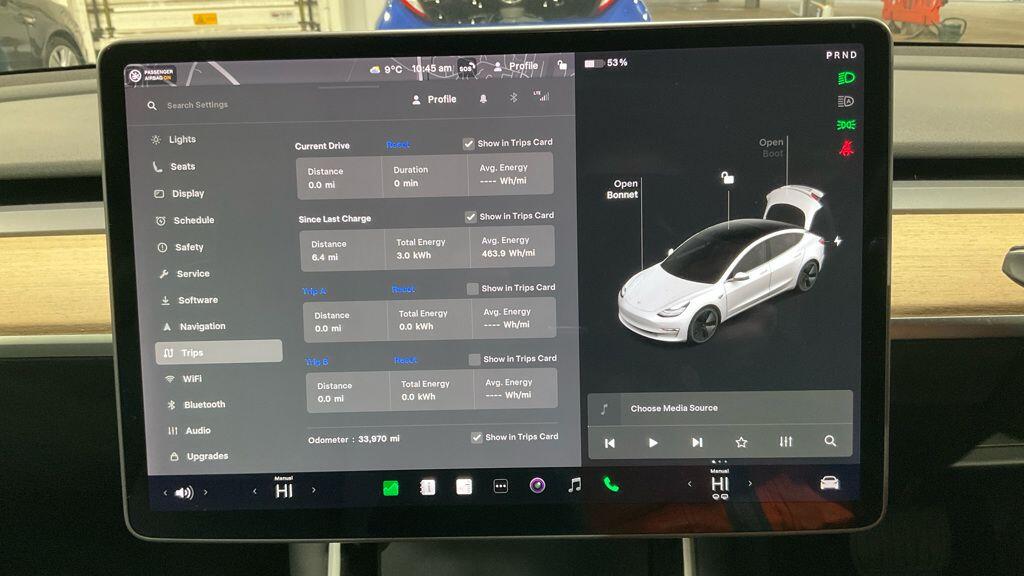The height and width of the screenshot is (576, 1024).
Task: Tap the Bluetooth icon in the settings header
Action: point(513,99)
